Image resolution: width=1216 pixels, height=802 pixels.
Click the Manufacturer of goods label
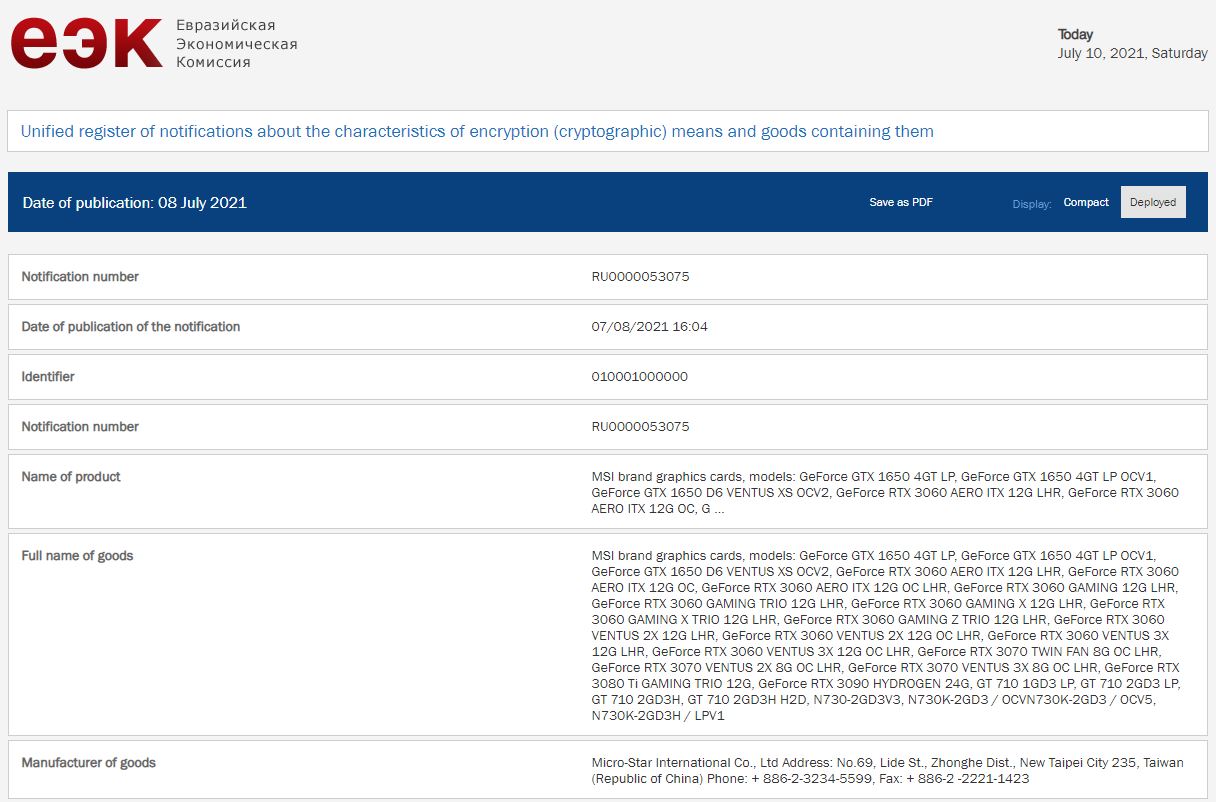[89, 763]
